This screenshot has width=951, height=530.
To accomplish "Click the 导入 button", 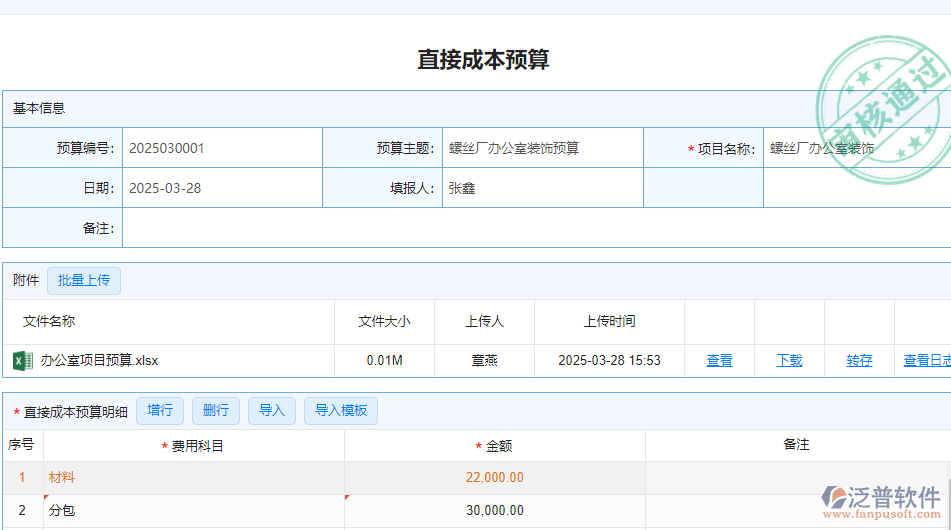I will pos(272,410).
